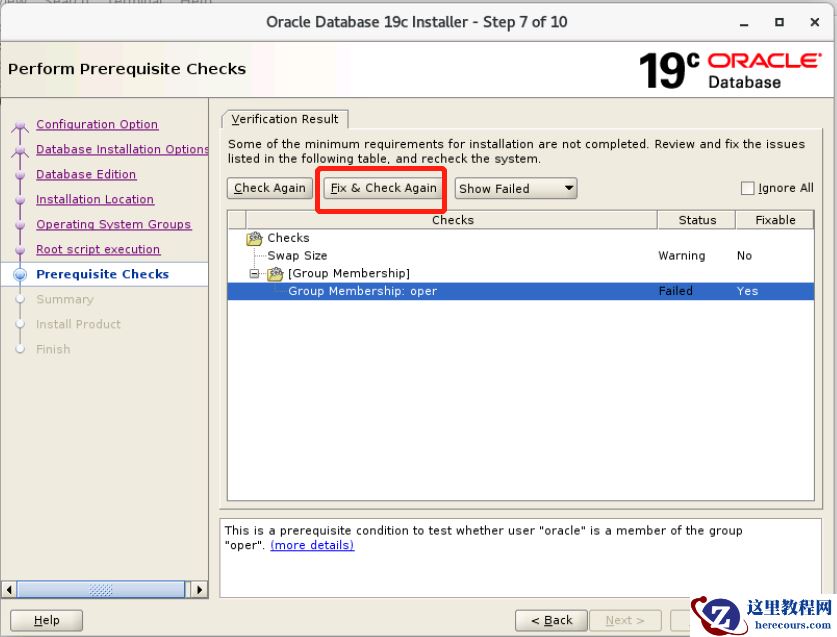Screen dimensions: 837x637
Task: Minimize the installer window
Action: click(x=744, y=23)
